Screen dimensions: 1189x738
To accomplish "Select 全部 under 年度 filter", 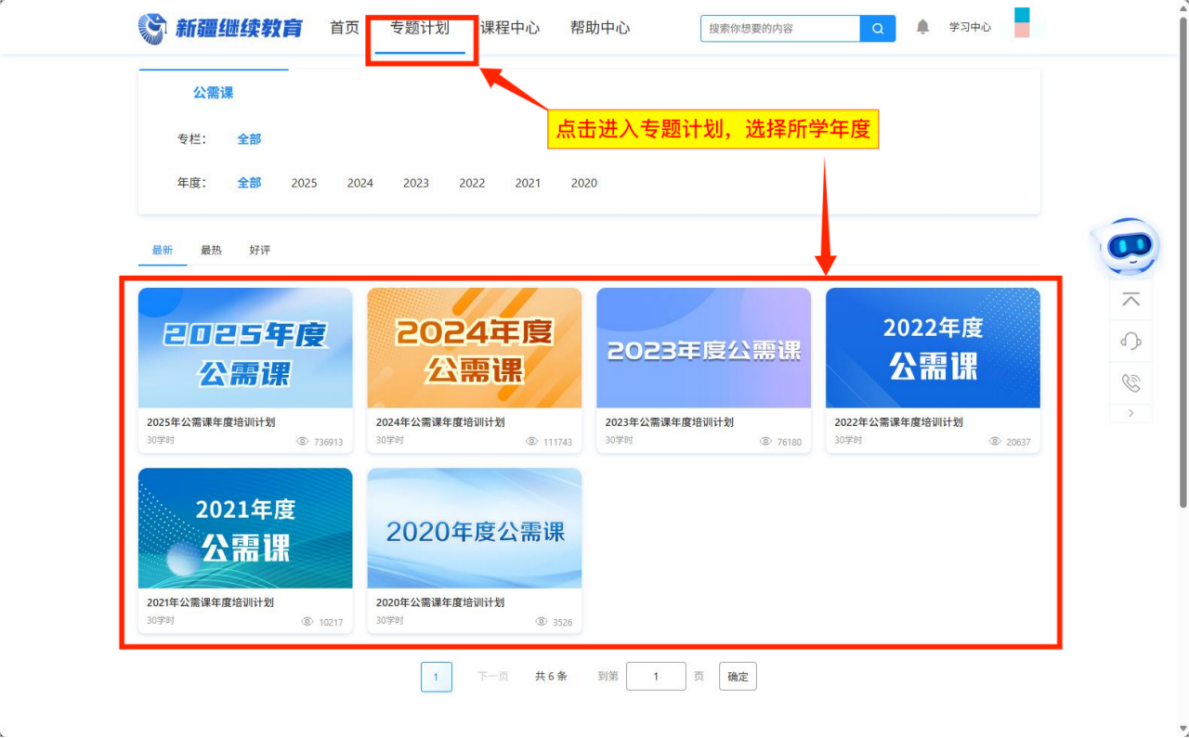I will pyautogui.click(x=249, y=183).
